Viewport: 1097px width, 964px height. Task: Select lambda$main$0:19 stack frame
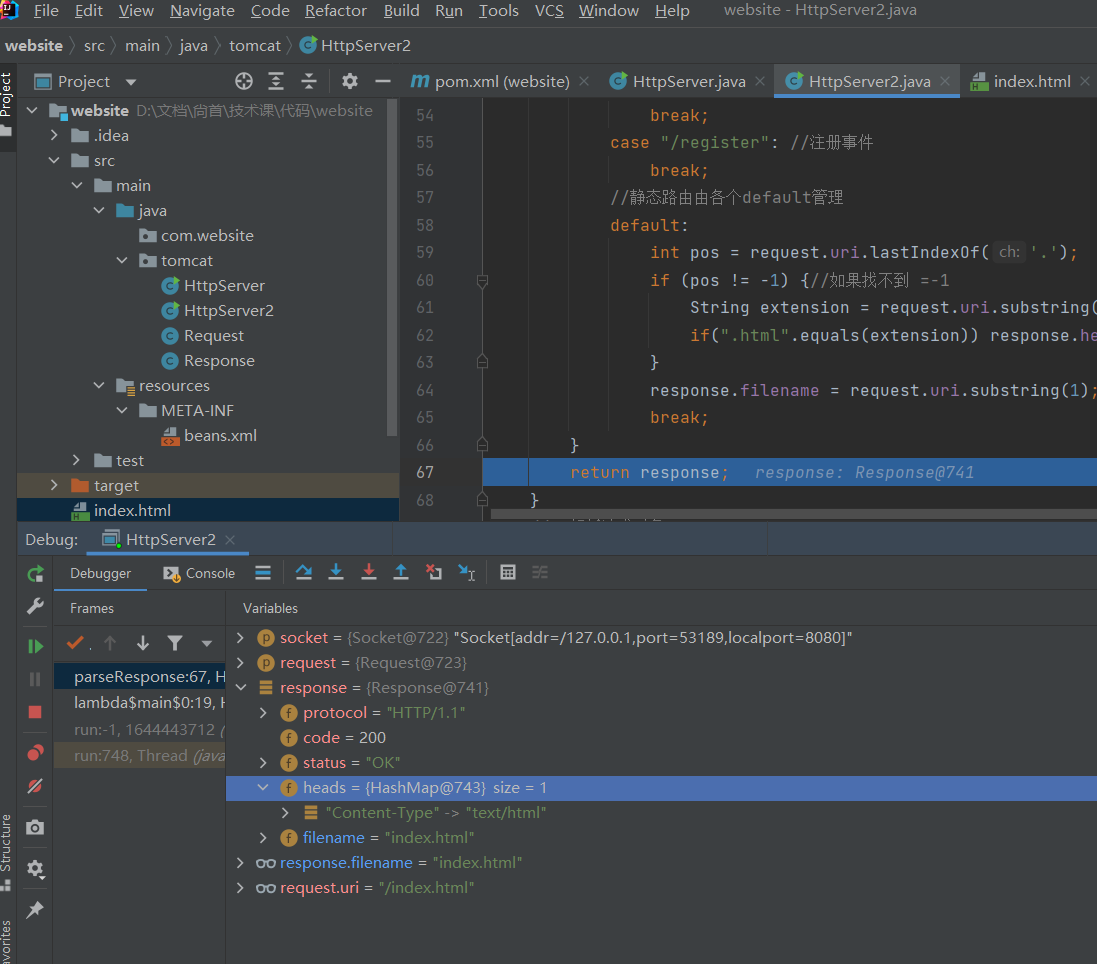(139, 702)
